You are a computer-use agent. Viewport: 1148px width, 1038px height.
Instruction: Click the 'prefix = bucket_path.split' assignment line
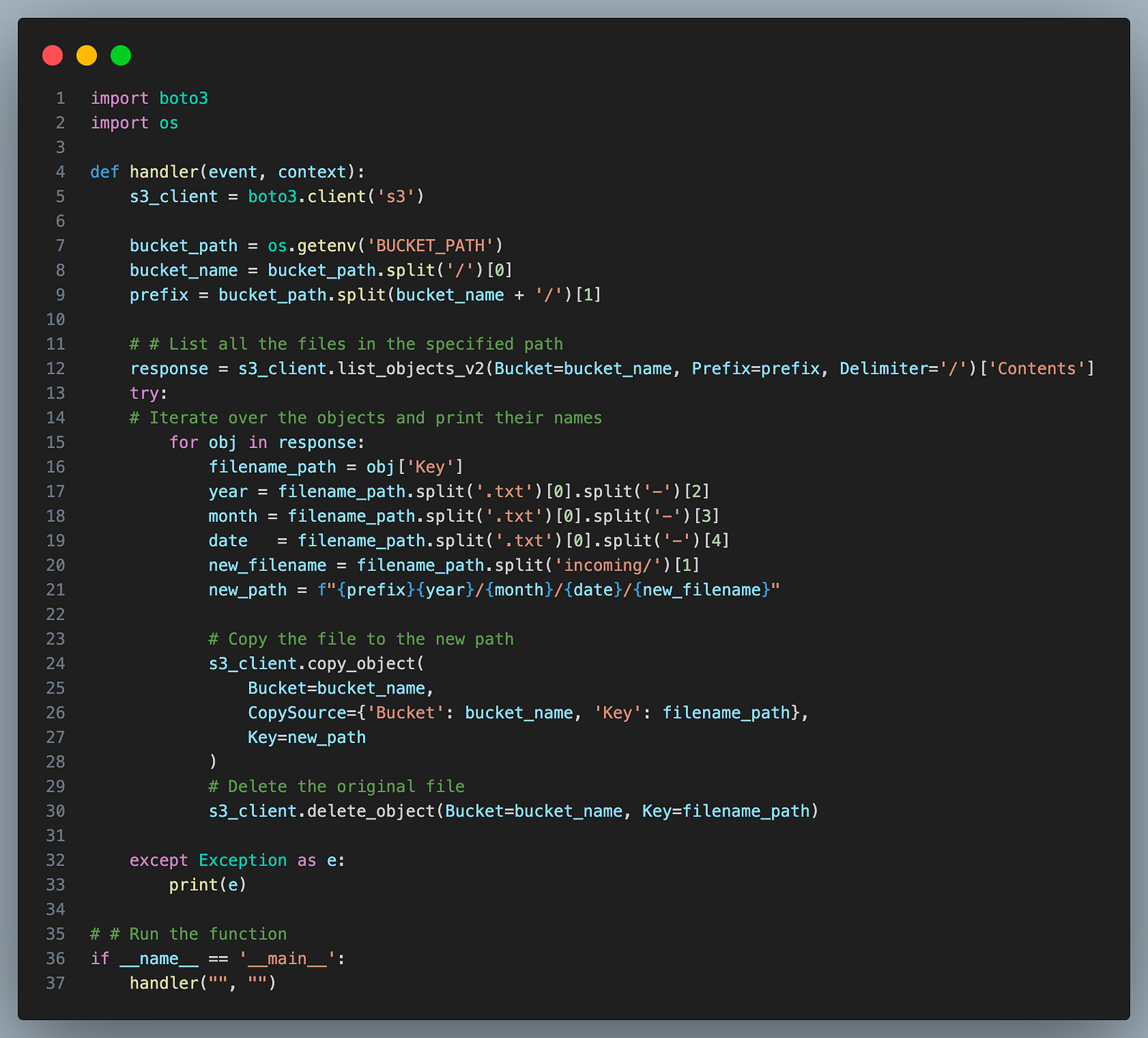click(366, 295)
